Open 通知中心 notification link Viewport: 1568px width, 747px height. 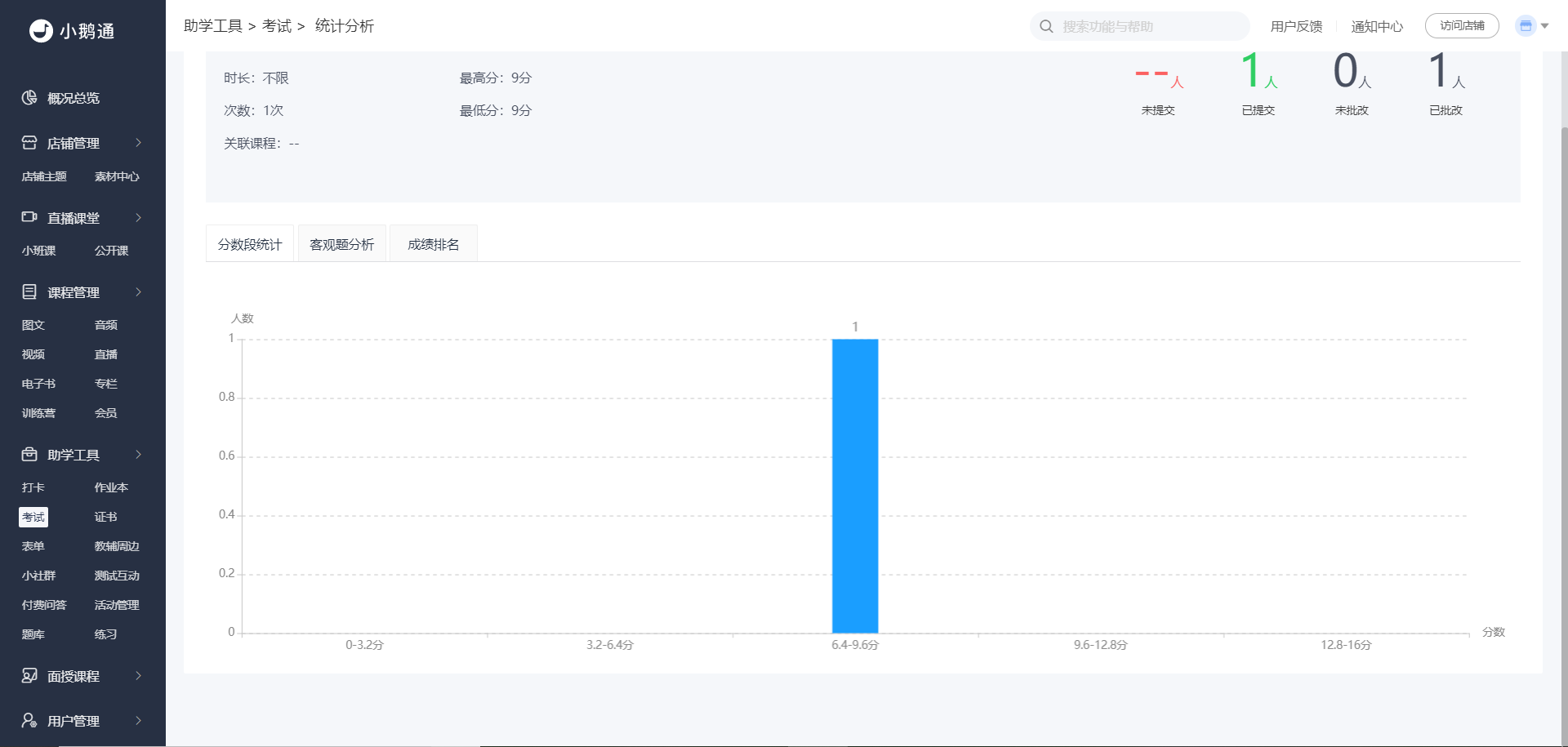[x=1376, y=26]
